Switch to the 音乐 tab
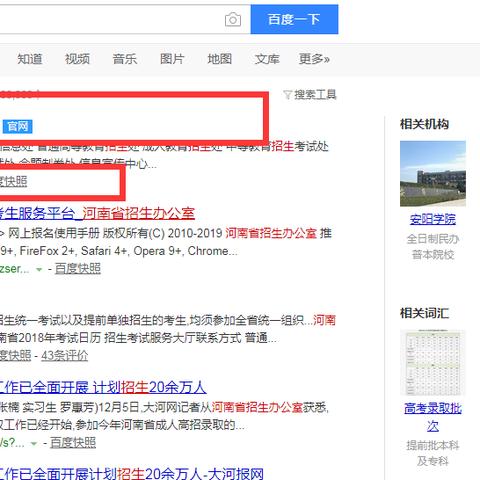The width and height of the screenshot is (480, 480). click(125, 59)
